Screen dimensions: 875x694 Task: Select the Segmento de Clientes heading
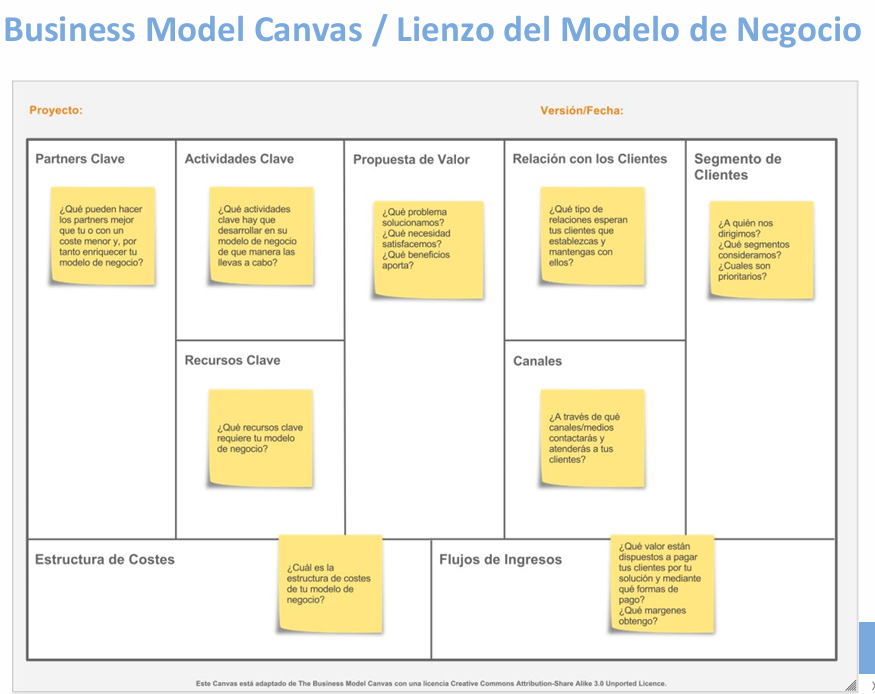click(737, 167)
